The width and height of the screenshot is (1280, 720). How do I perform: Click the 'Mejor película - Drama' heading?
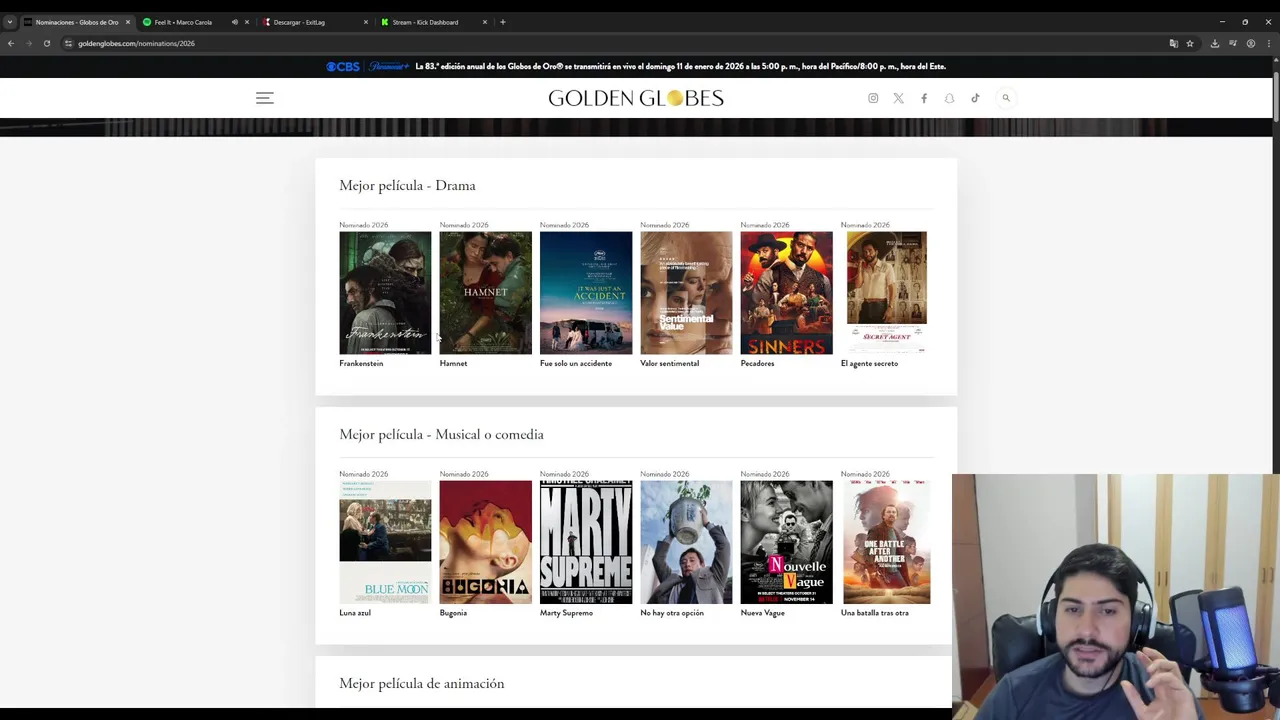(x=407, y=185)
